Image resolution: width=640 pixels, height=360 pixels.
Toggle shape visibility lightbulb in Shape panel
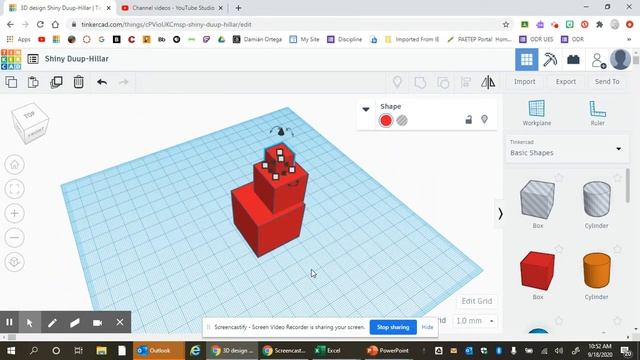[484, 120]
